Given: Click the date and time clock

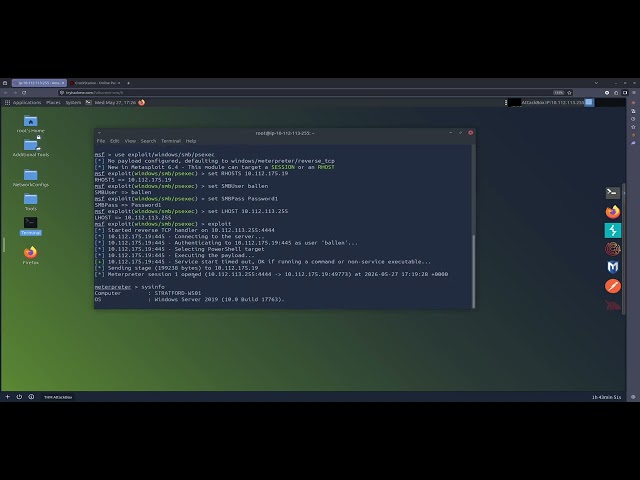Looking at the screenshot, I should tap(115, 102).
